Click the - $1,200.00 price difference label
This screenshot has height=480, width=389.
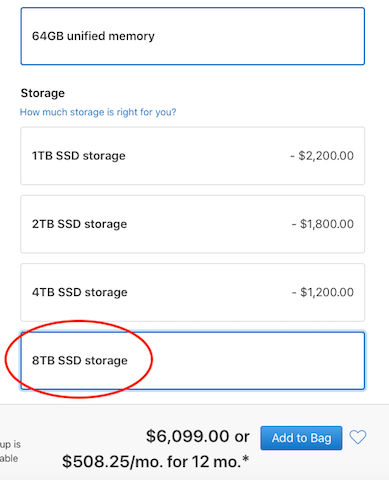323,292
